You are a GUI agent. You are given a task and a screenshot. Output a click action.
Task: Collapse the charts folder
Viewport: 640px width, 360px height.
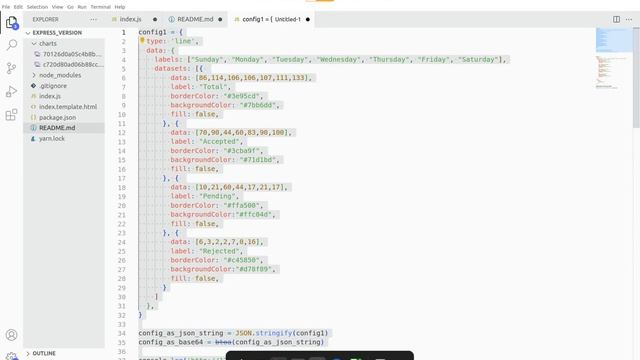tap(34, 43)
